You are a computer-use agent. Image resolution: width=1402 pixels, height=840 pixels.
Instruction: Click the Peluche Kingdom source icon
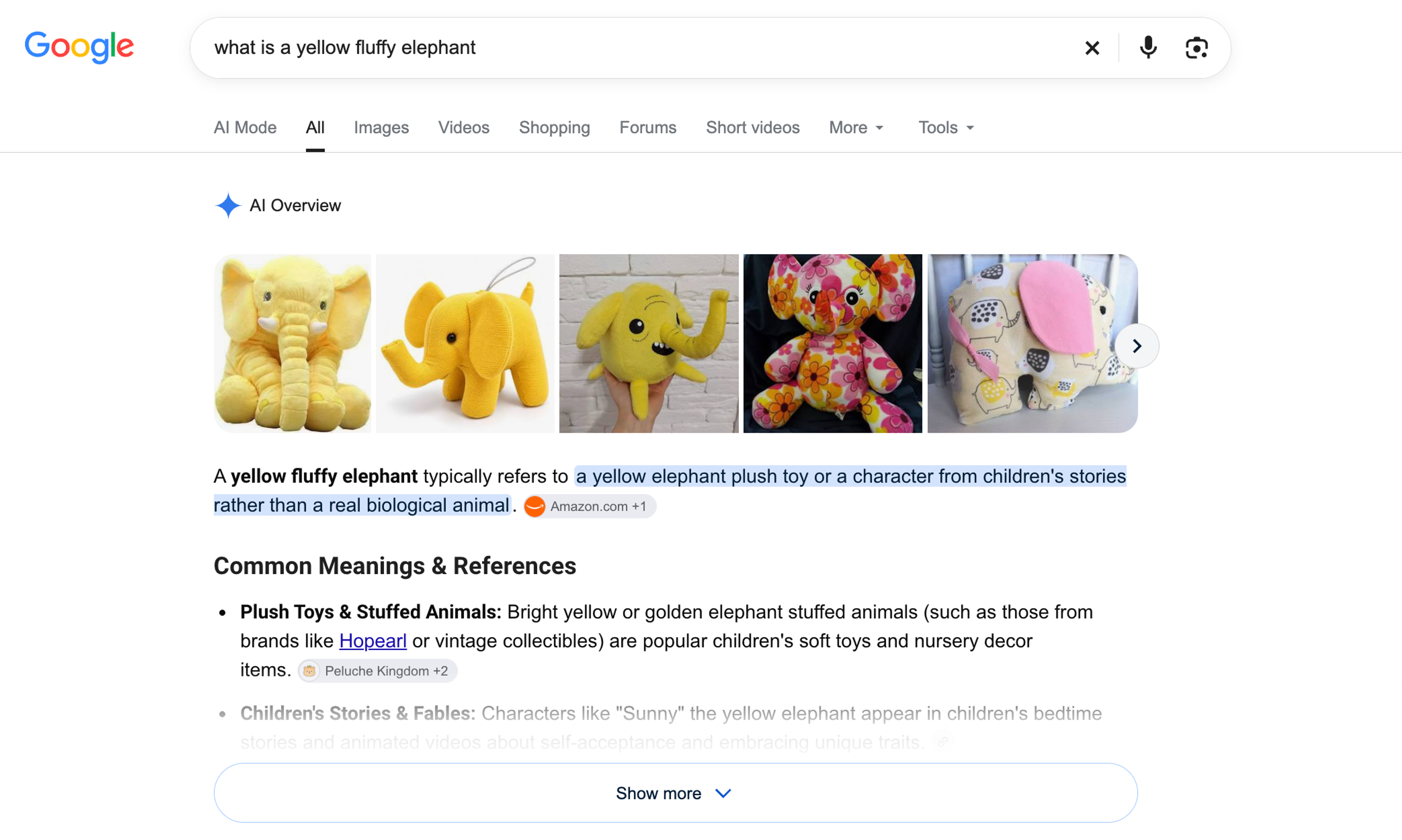coord(309,671)
